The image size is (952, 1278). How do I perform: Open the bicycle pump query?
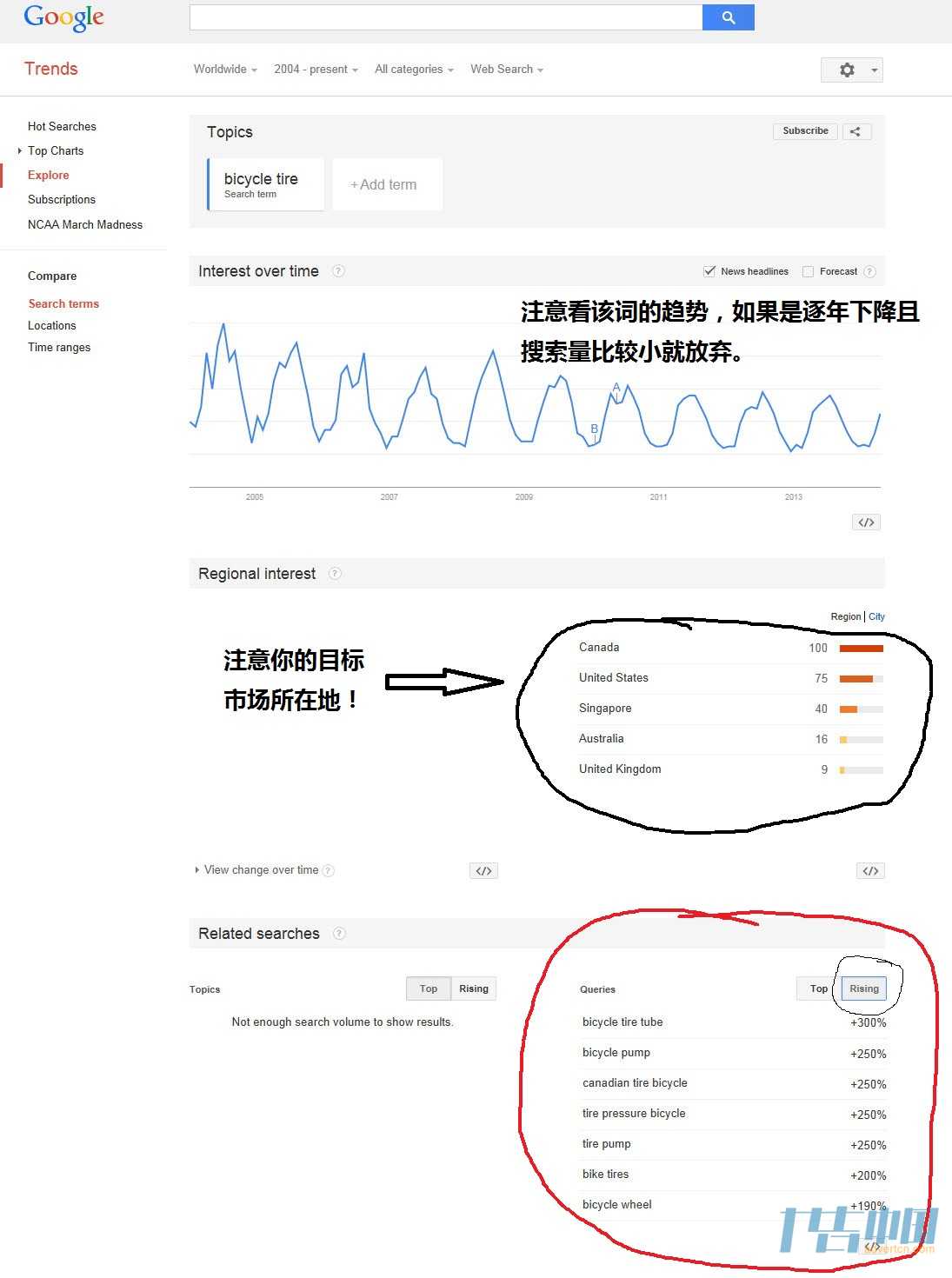[x=616, y=1053]
